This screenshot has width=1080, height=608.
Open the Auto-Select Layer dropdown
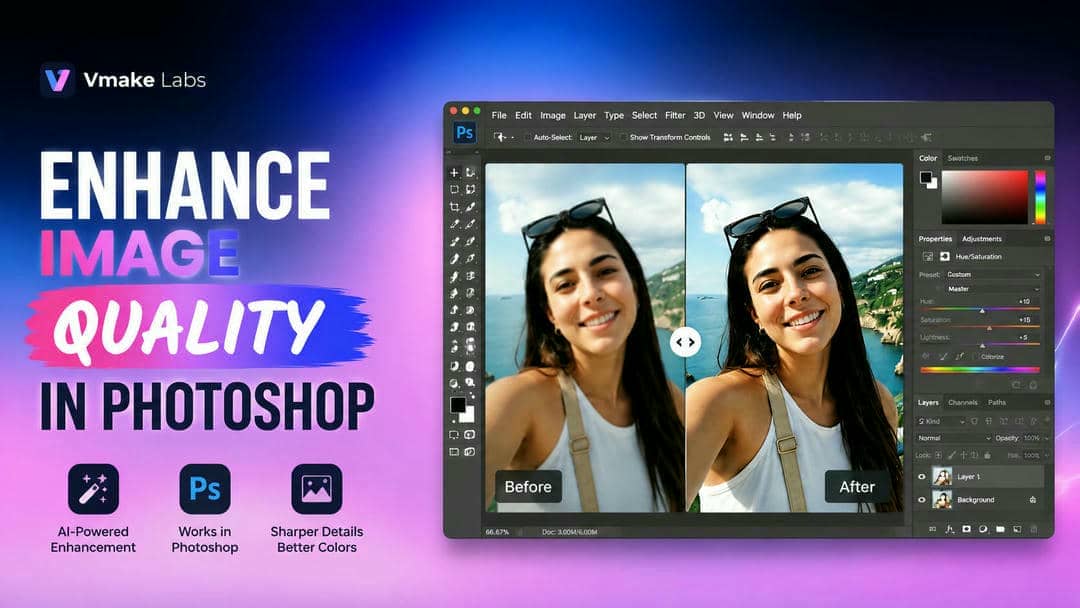594,138
